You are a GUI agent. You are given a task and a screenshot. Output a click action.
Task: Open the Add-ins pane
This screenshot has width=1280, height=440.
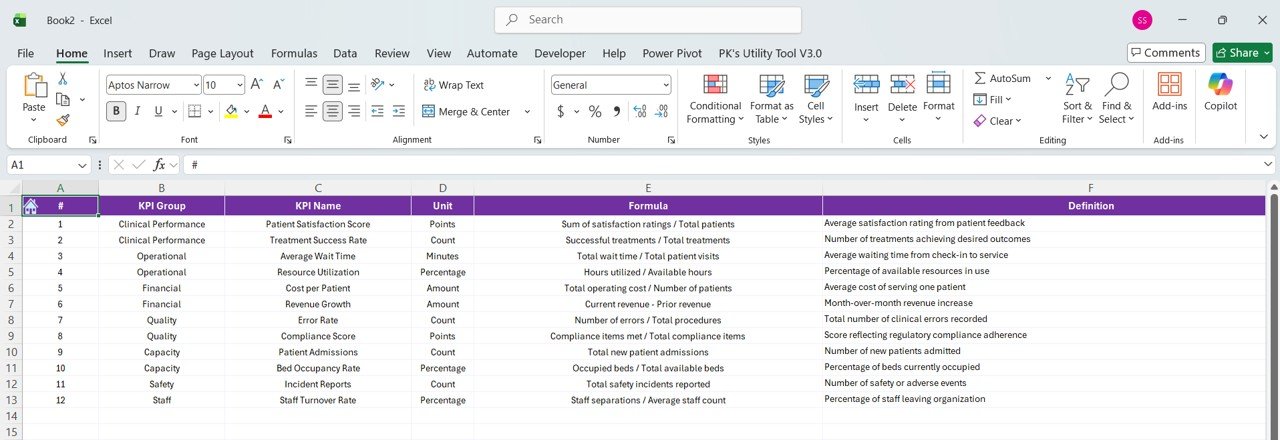1169,92
